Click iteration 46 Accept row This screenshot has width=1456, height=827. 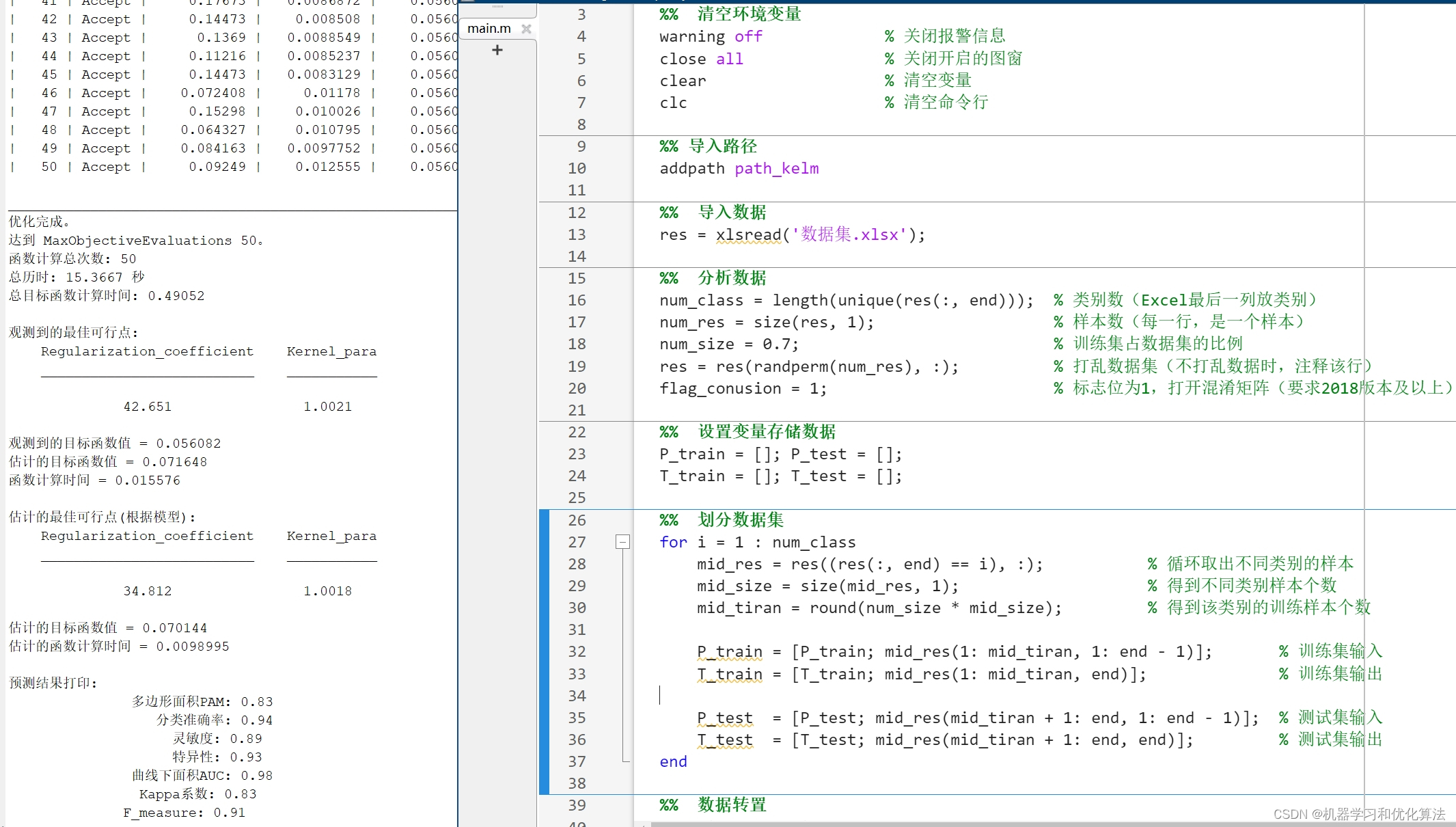pos(232,93)
